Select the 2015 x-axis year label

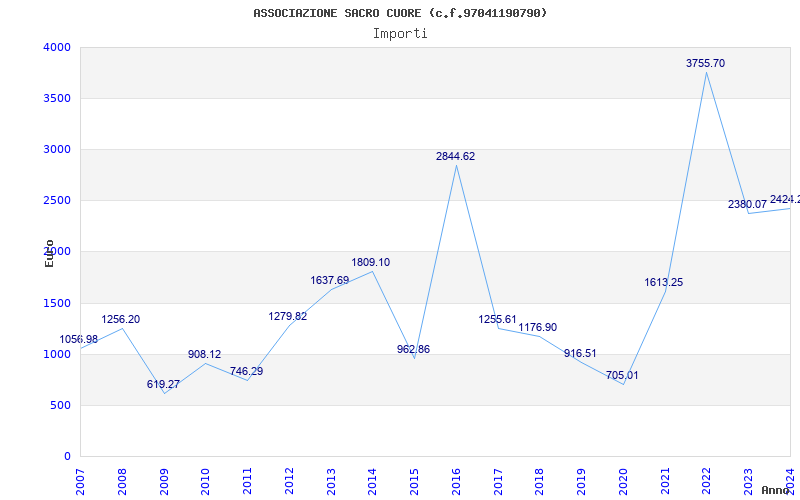414,482
